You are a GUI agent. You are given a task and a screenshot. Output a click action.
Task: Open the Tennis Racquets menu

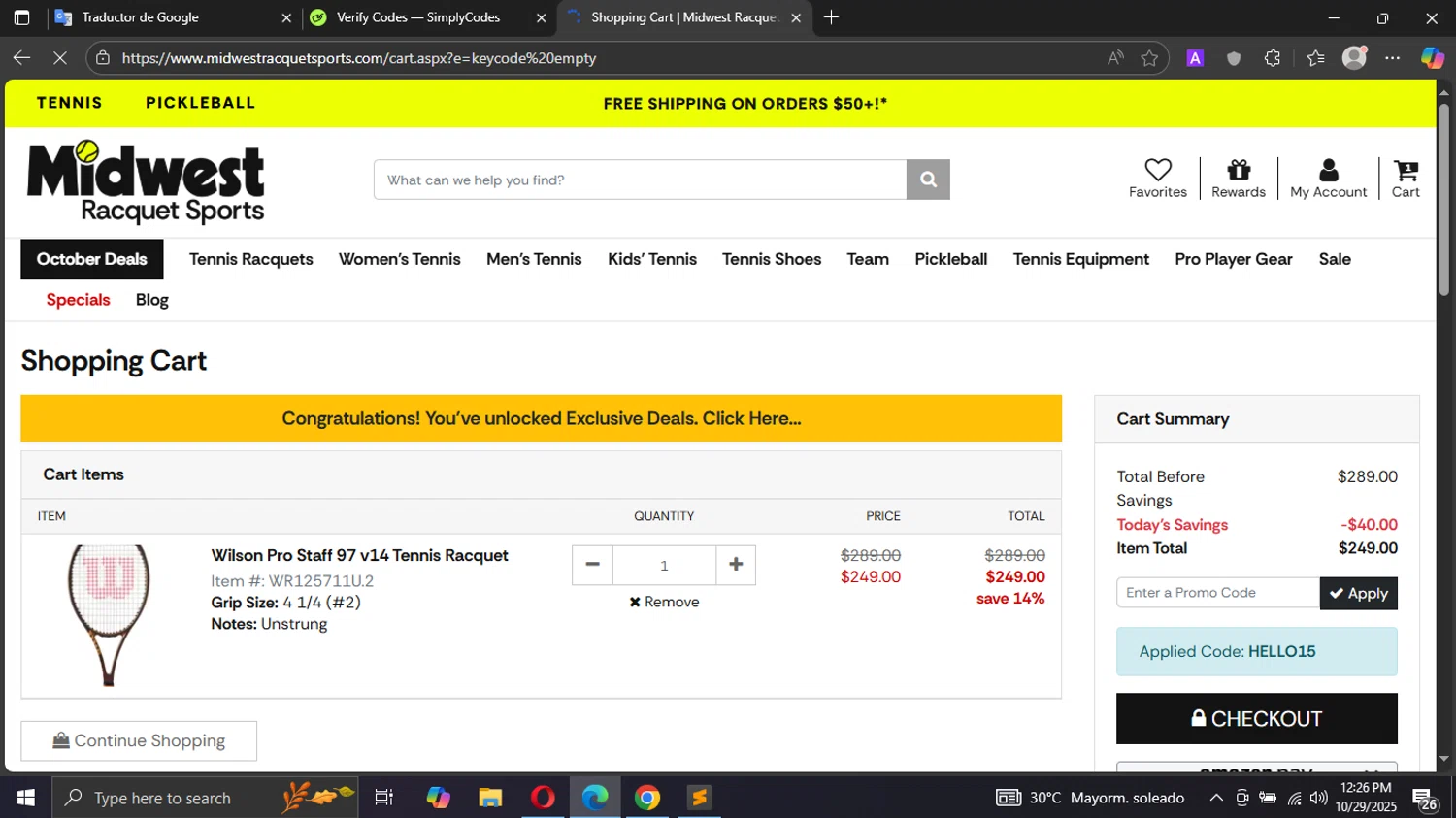coord(250,259)
